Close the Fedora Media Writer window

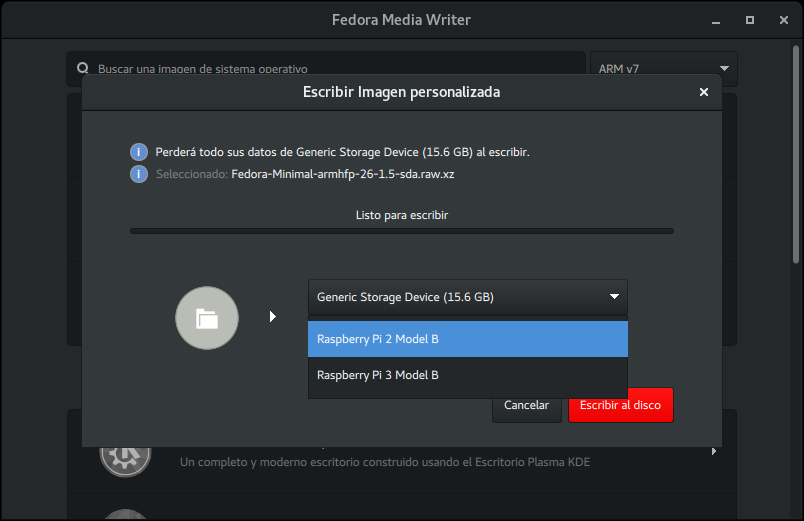point(783,20)
